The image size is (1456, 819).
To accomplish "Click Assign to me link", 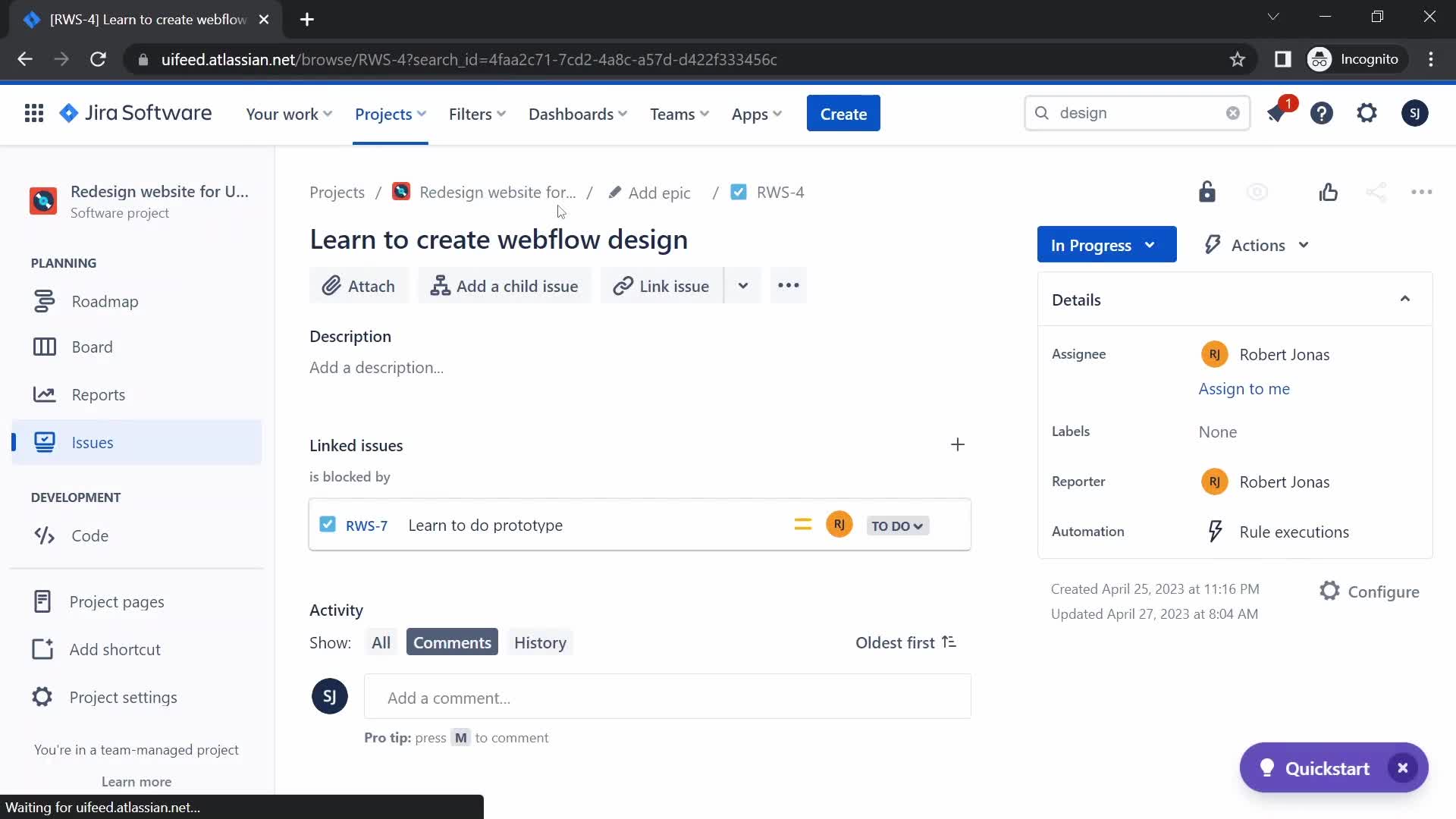I will pos(1244,388).
